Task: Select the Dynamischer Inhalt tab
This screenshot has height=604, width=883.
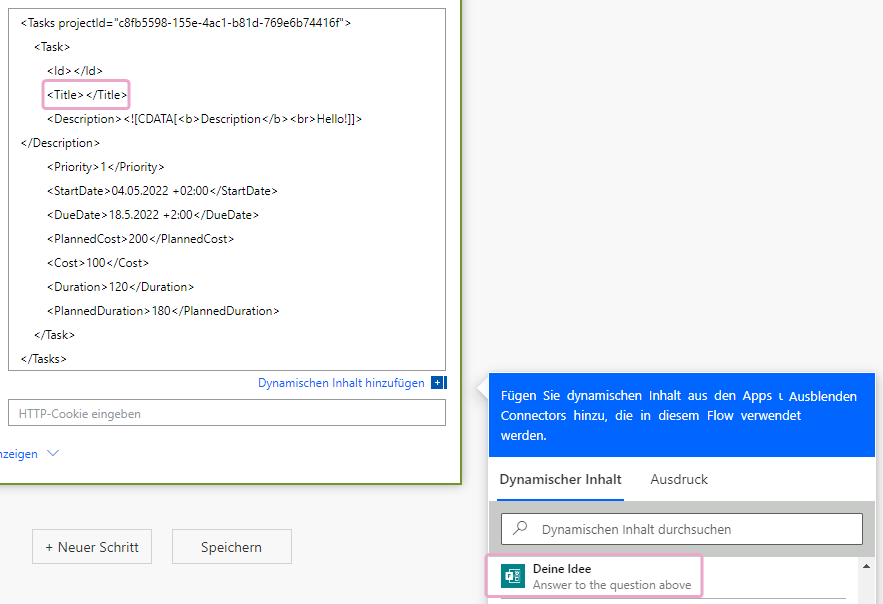Action: pyautogui.click(x=560, y=479)
